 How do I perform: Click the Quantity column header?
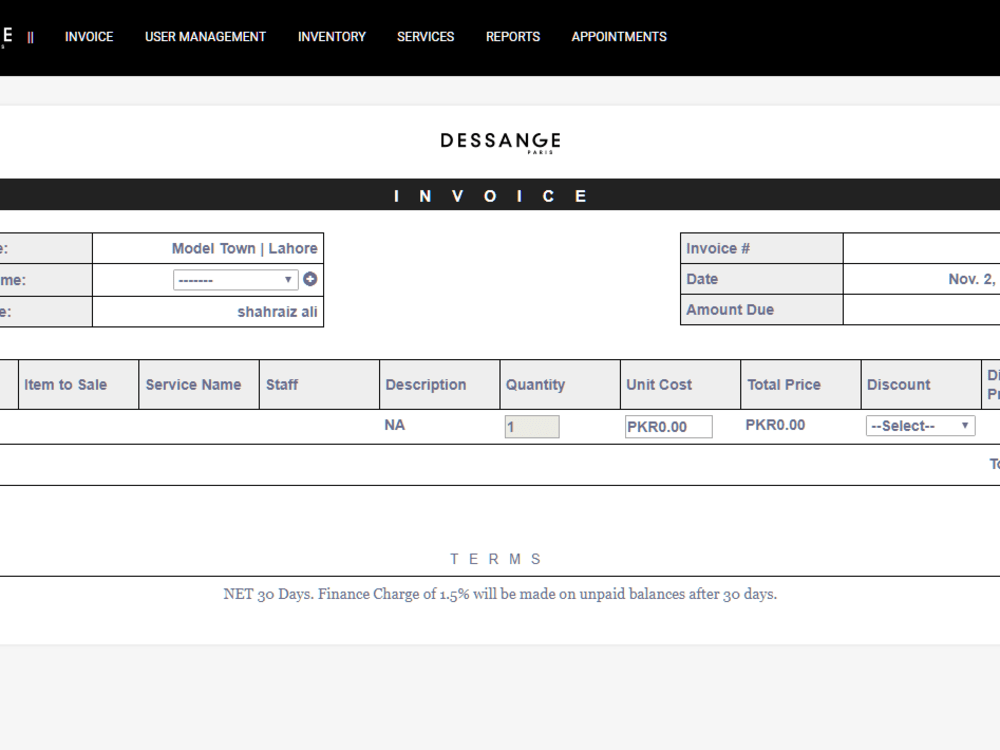click(x=560, y=385)
